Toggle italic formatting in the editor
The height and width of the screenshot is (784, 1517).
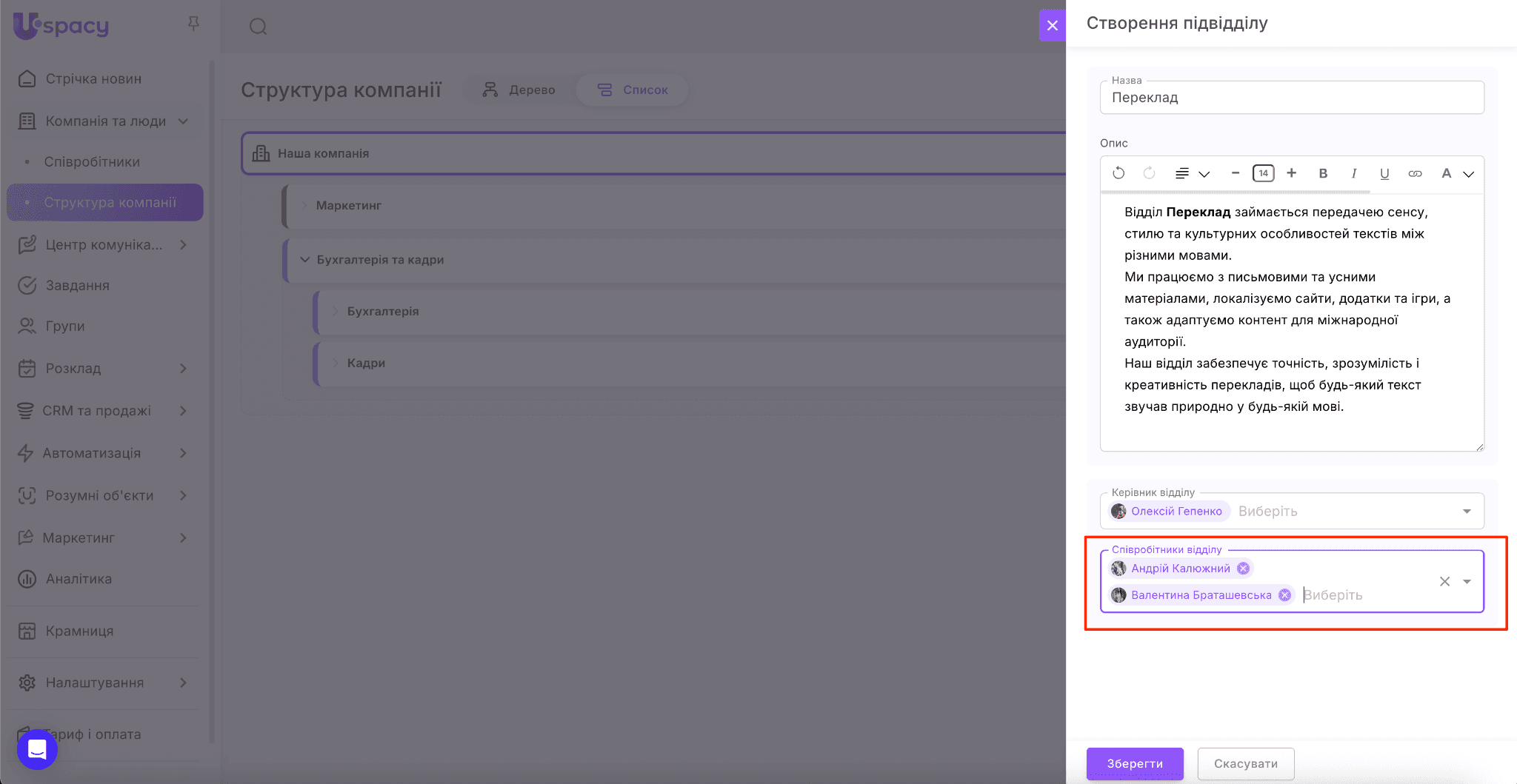point(1353,173)
